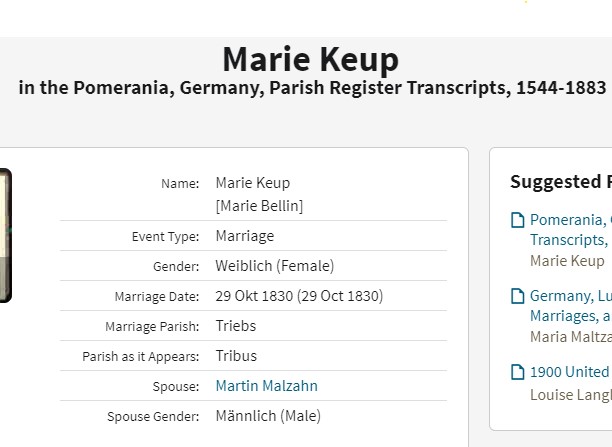Select Louise Lang name under 1900 United
The width and height of the screenshot is (612, 447).
click(x=571, y=395)
